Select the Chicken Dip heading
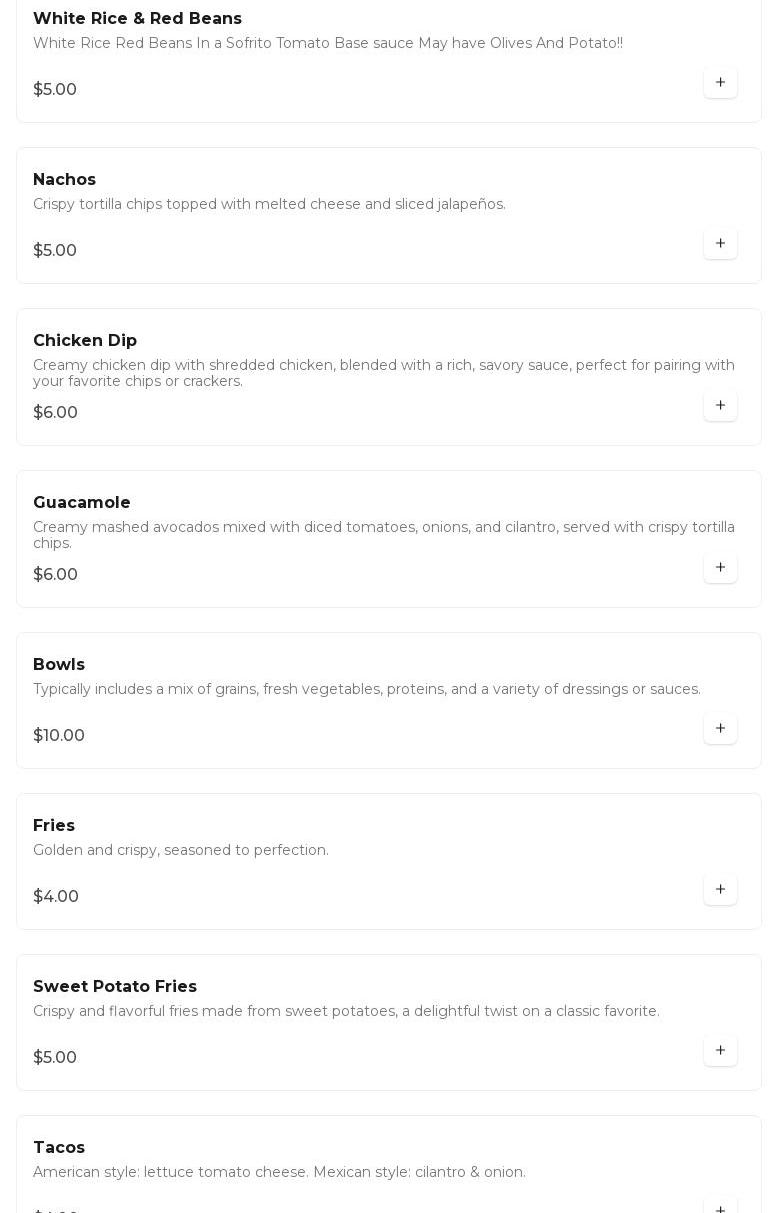Screen dimensions: 778x1213 85,341
